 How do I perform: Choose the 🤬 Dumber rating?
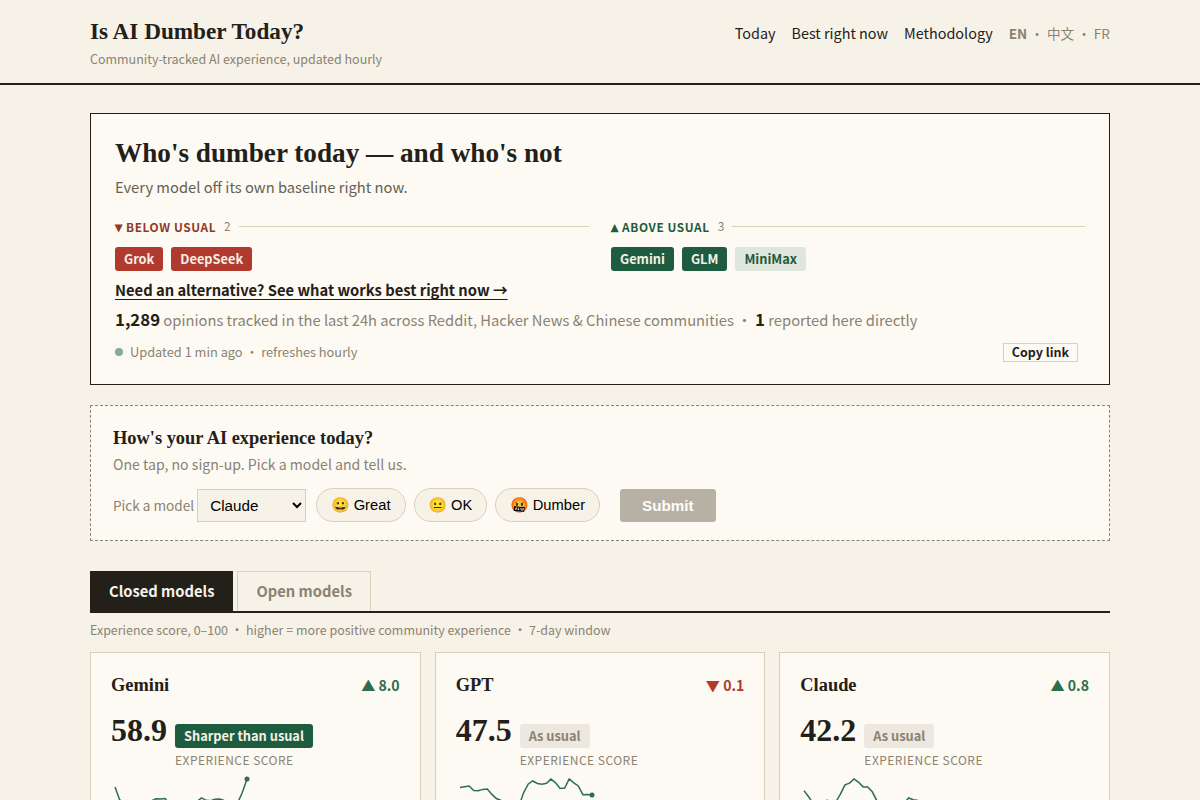(x=547, y=505)
